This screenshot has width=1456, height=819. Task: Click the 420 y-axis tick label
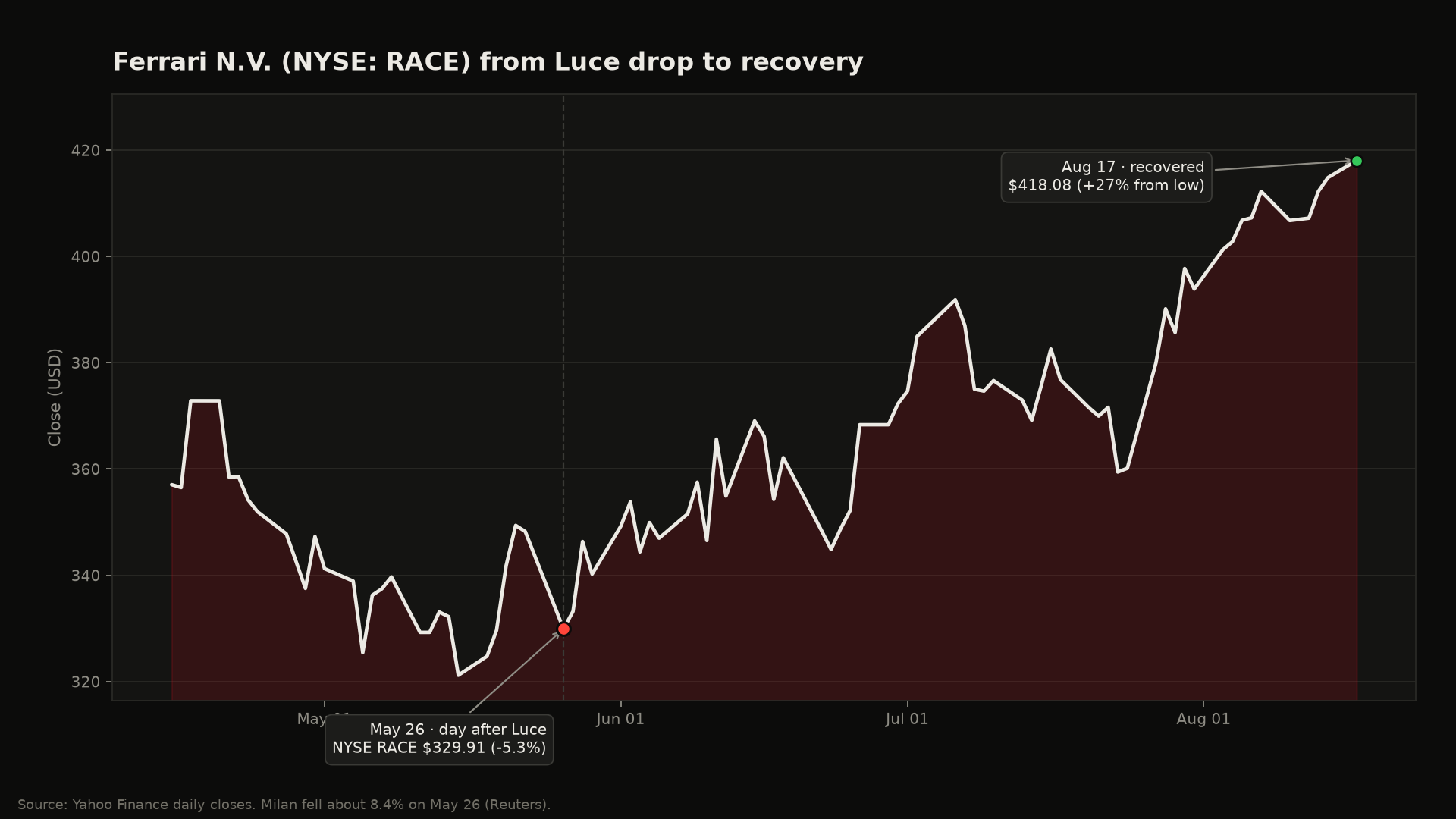[x=85, y=150]
